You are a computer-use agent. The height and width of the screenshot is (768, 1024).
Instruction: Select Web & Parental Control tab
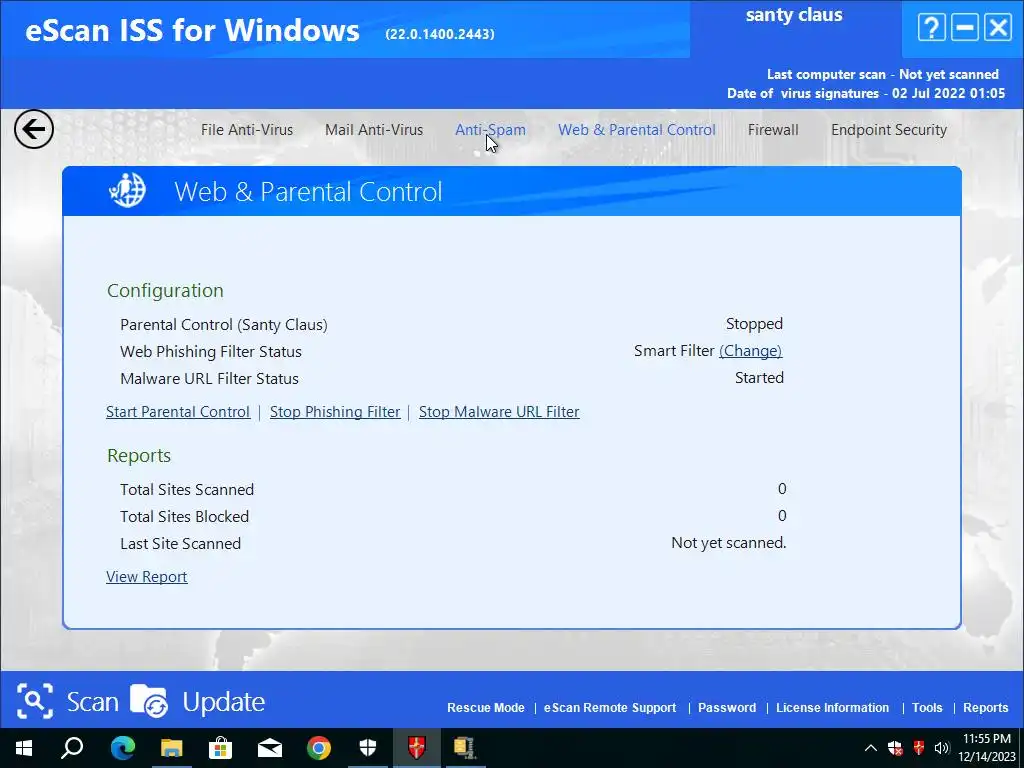pyautogui.click(x=637, y=130)
